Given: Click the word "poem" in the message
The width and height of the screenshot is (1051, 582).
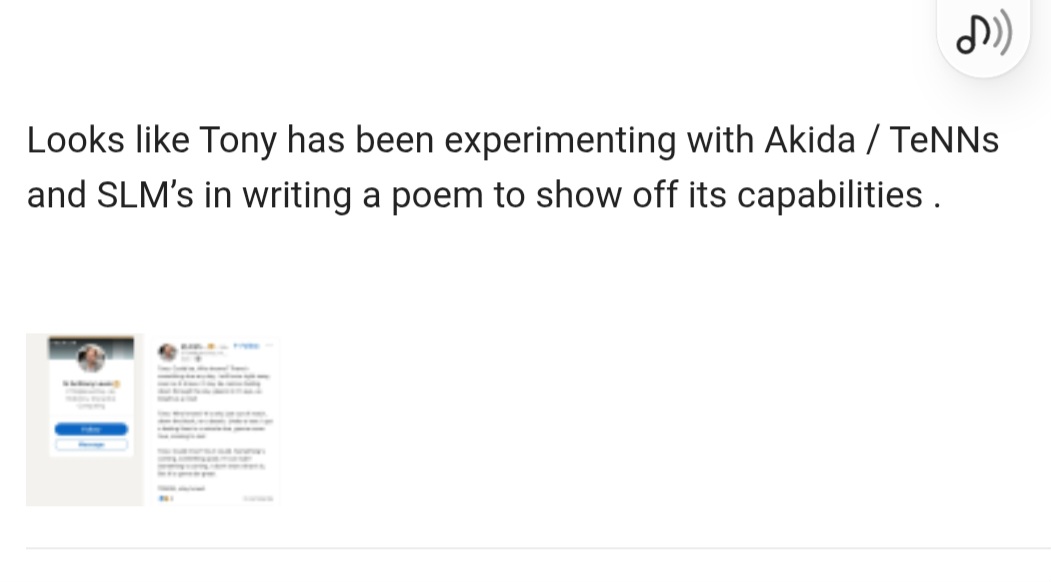Looking at the screenshot, I should [x=437, y=195].
